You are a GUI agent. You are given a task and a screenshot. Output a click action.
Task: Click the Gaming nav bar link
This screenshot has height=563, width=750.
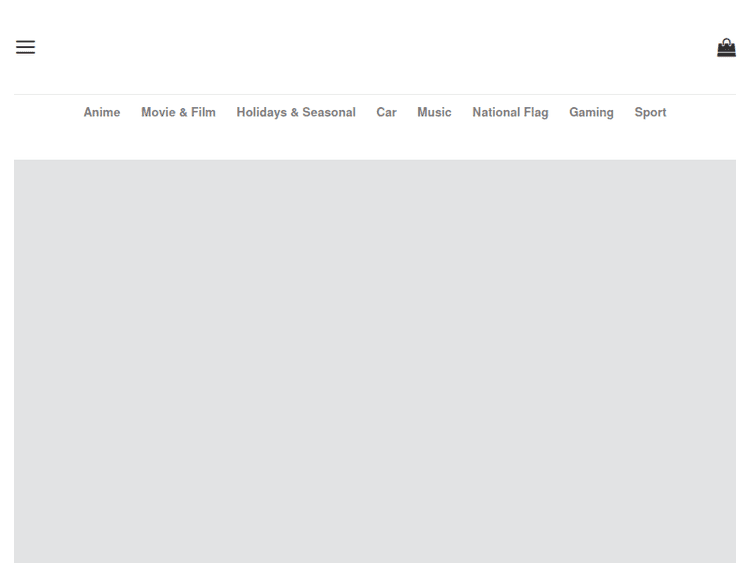[x=591, y=113]
